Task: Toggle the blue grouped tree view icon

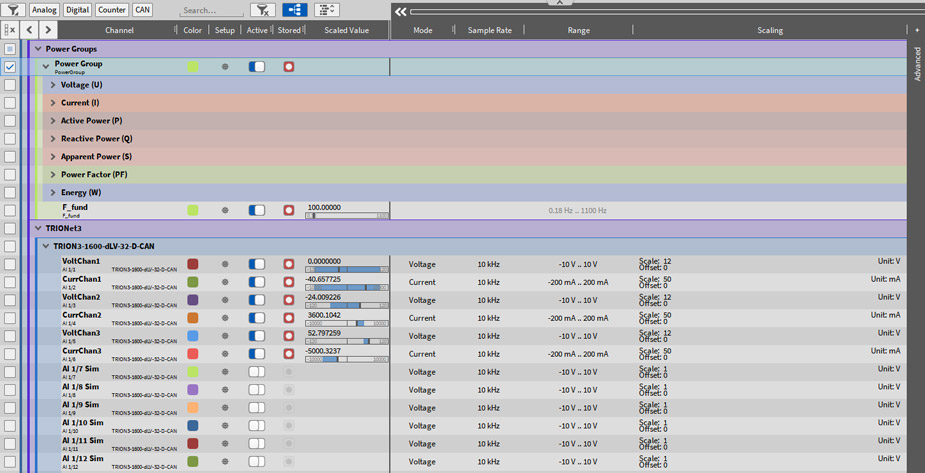Action: click(x=295, y=10)
